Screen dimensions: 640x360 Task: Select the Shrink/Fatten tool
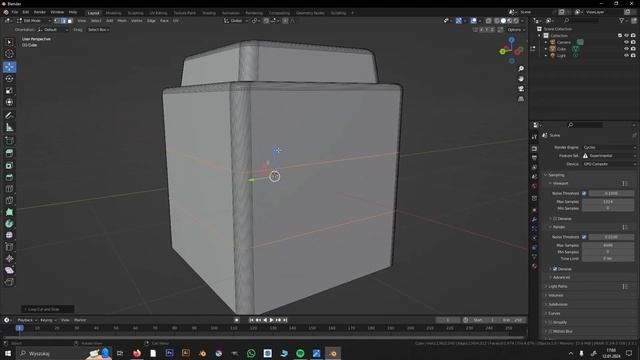tap(9, 258)
